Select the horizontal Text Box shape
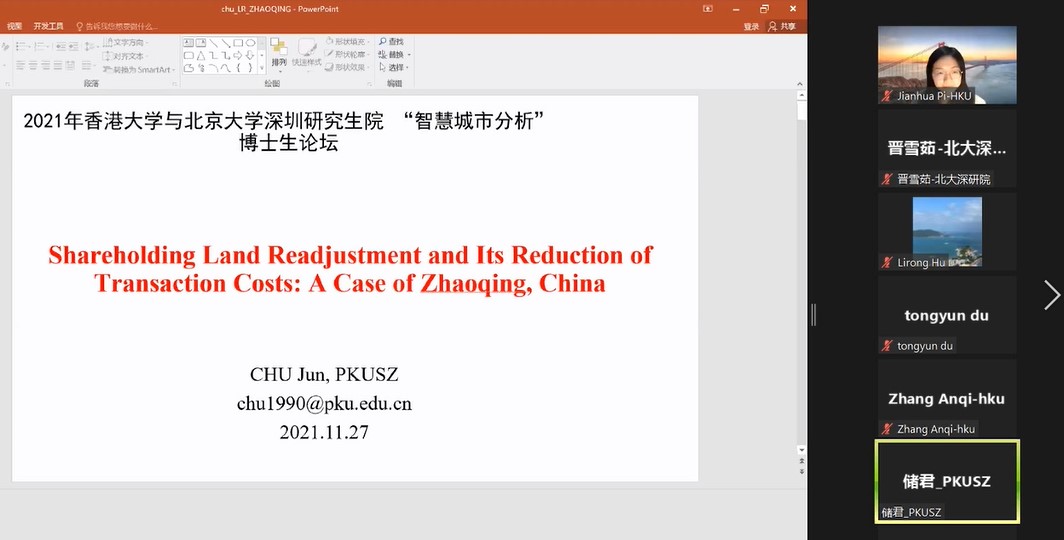Screen dimensions: 1064x540 pyautogui.click(x=189, y=43)
